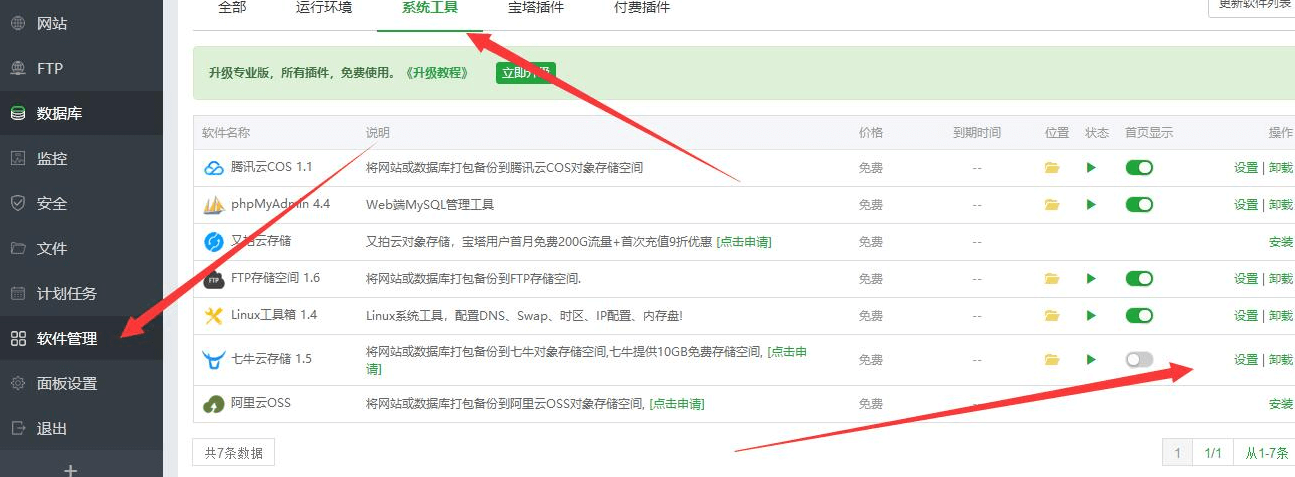Click the monitor icon beside 监控
Viewport: 1295px width, 477px height.
coord(18,158)
